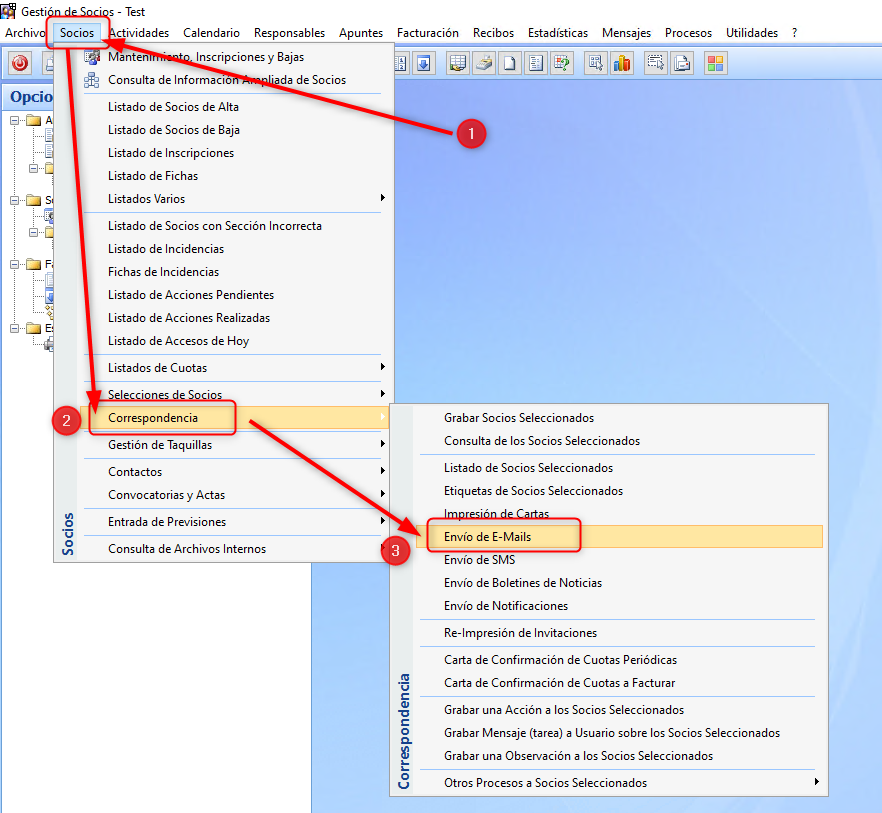Image resolution: width=882 pixels, height=813 pixels.
Task: Click the bar chart statistics toolbar icon
Action: point(622,64)
